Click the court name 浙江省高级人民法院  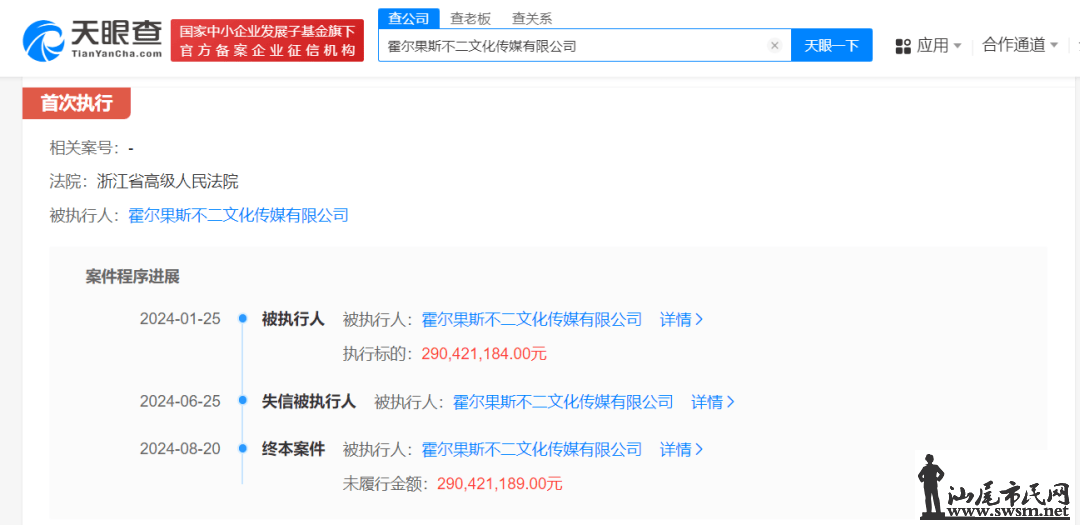[167, 181]
